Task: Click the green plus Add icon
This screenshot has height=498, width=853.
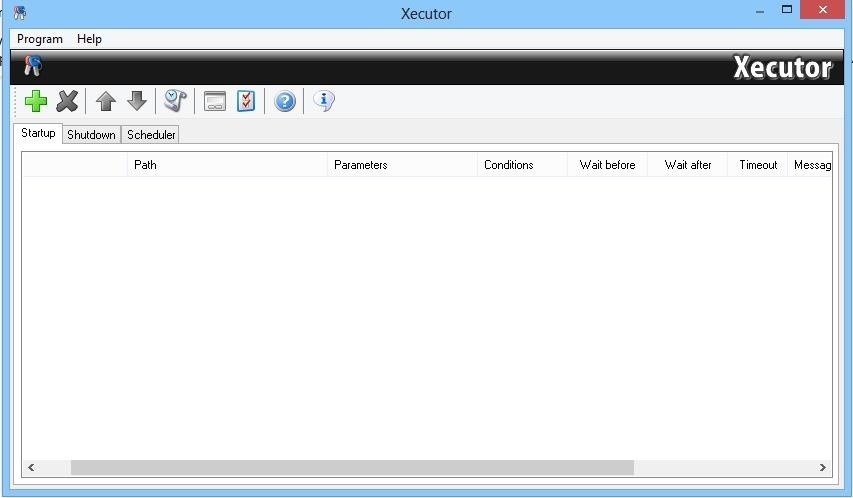Action: coord(36,101)
